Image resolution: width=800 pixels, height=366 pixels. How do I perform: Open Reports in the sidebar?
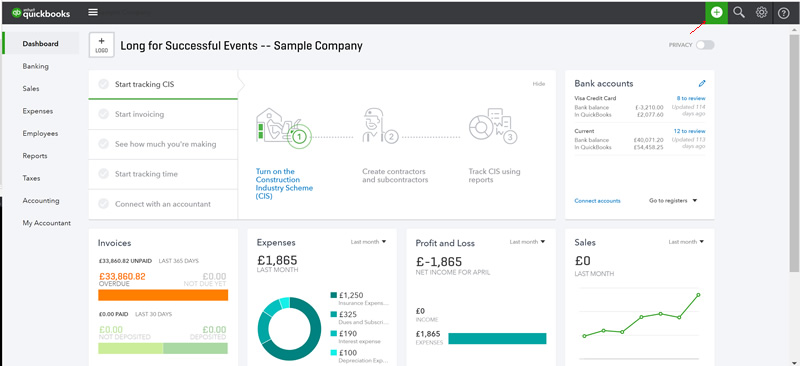[35, 156]
